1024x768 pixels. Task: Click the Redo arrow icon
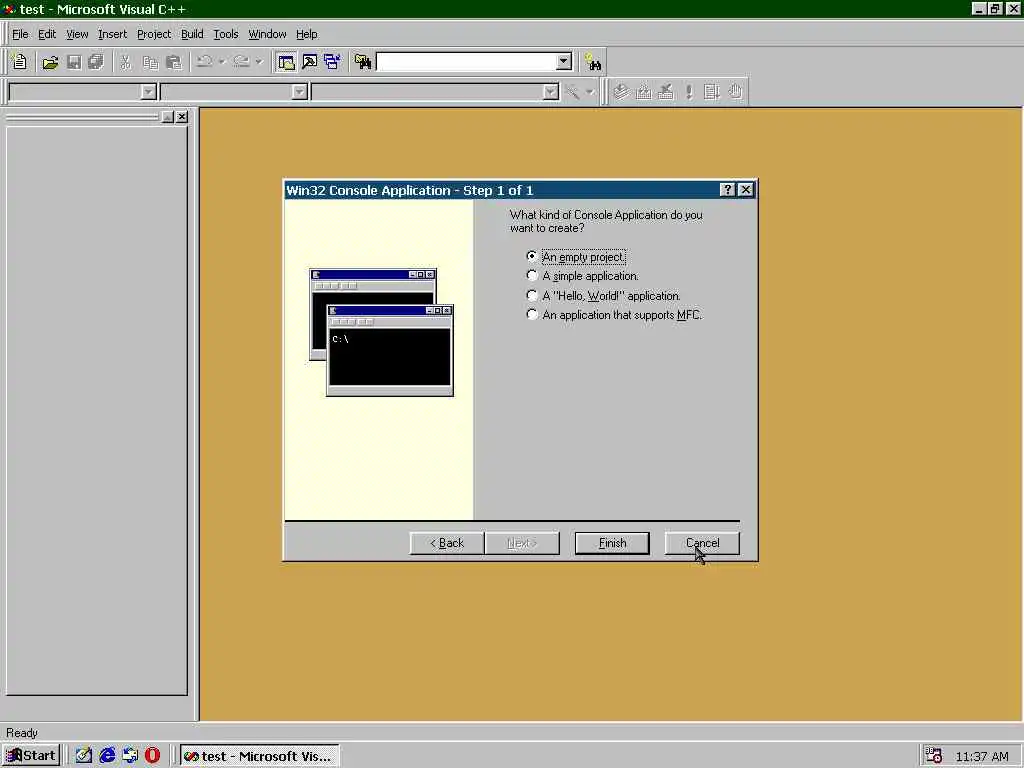click(242, 62)
